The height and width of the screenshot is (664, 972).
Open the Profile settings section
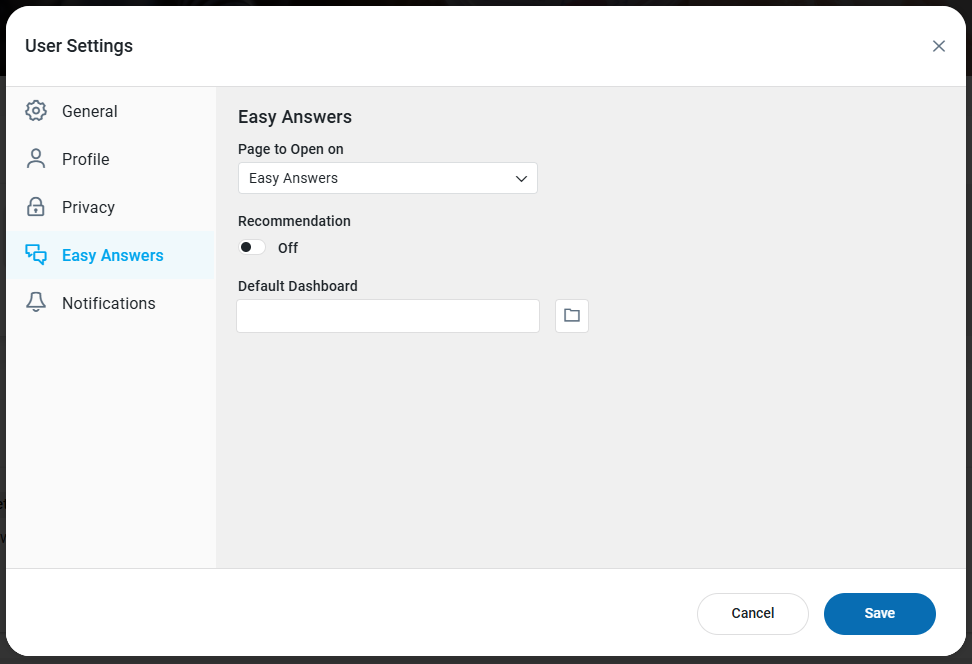[x=86, y=159]
